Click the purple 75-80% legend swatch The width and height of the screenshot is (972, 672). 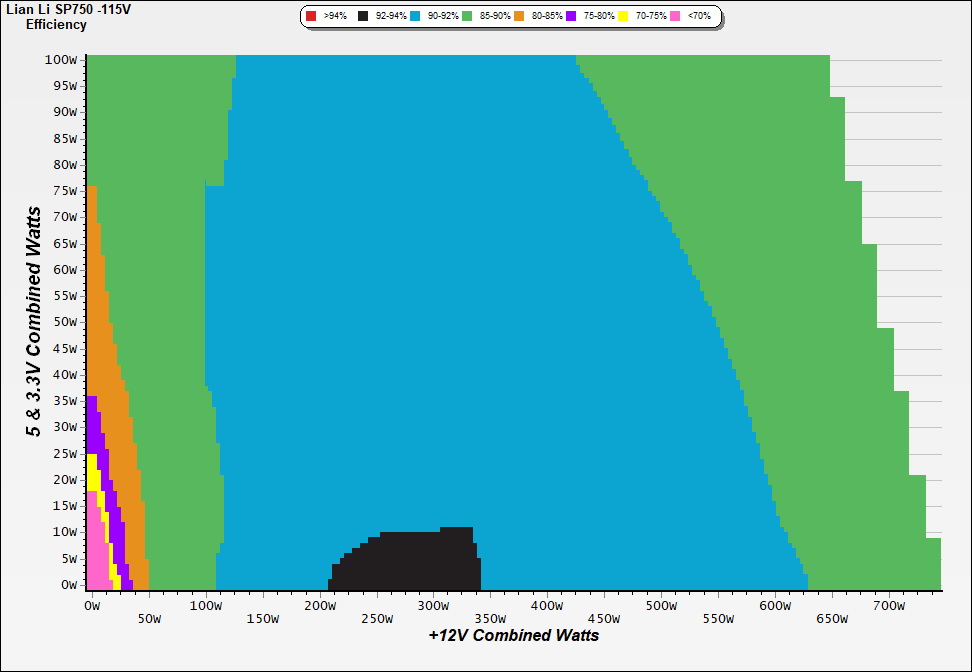click(571, 17)
